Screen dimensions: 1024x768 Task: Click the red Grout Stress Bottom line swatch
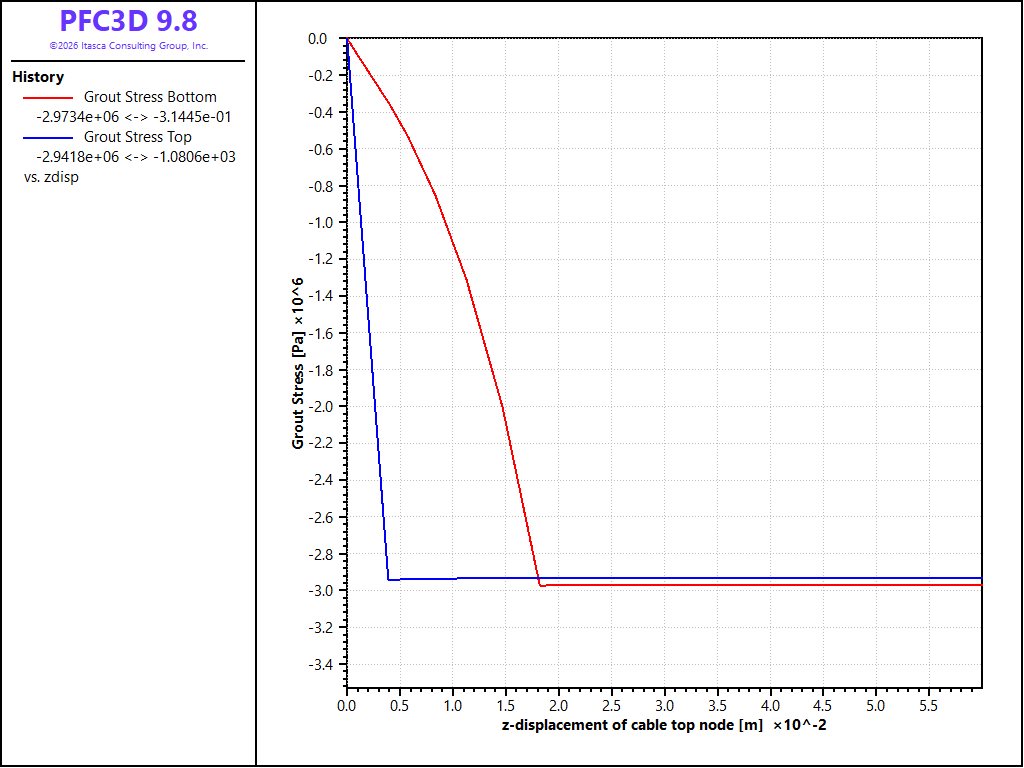click(x=48, y=98)
